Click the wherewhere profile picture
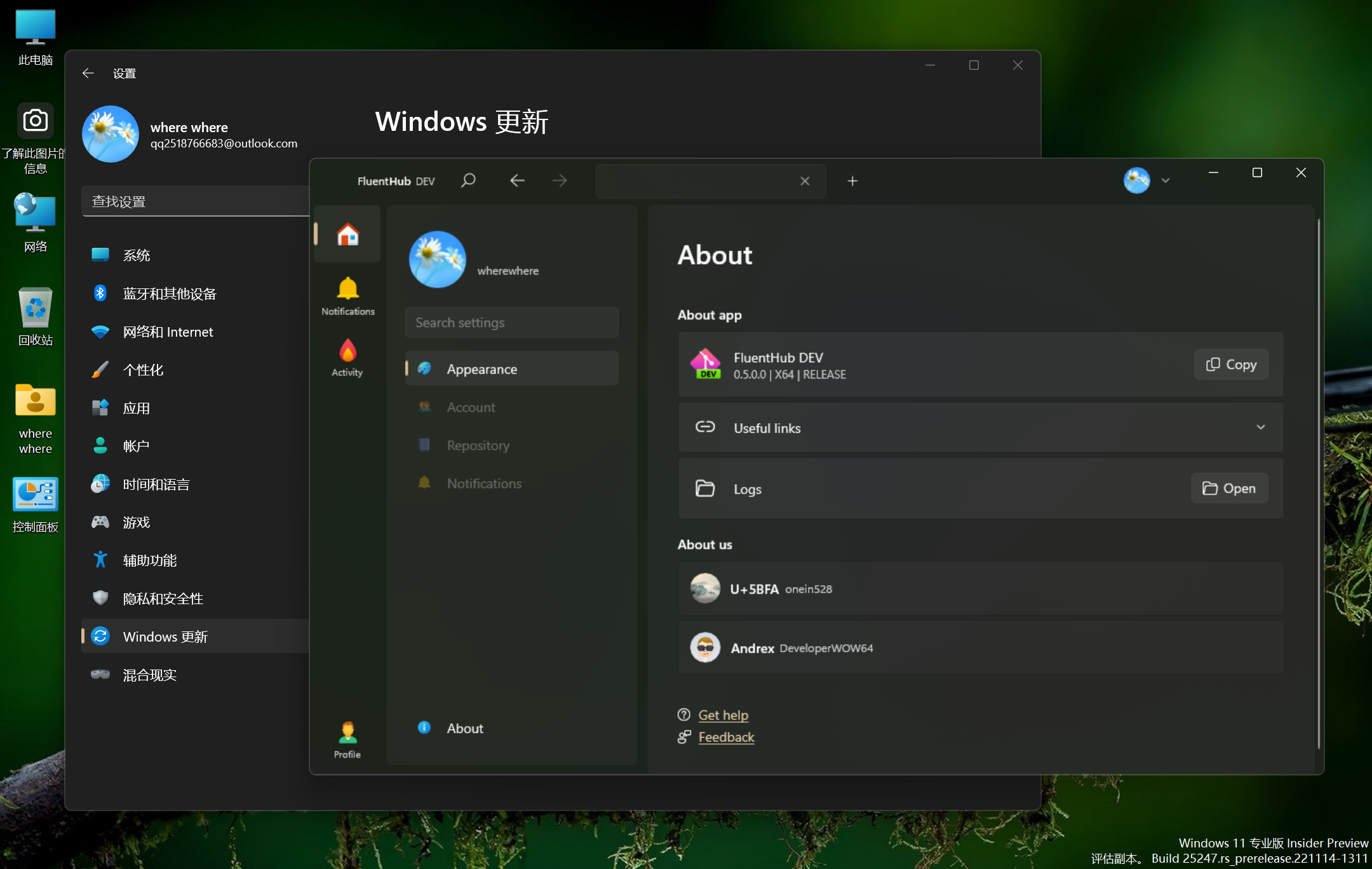 (x=437, y=259)
